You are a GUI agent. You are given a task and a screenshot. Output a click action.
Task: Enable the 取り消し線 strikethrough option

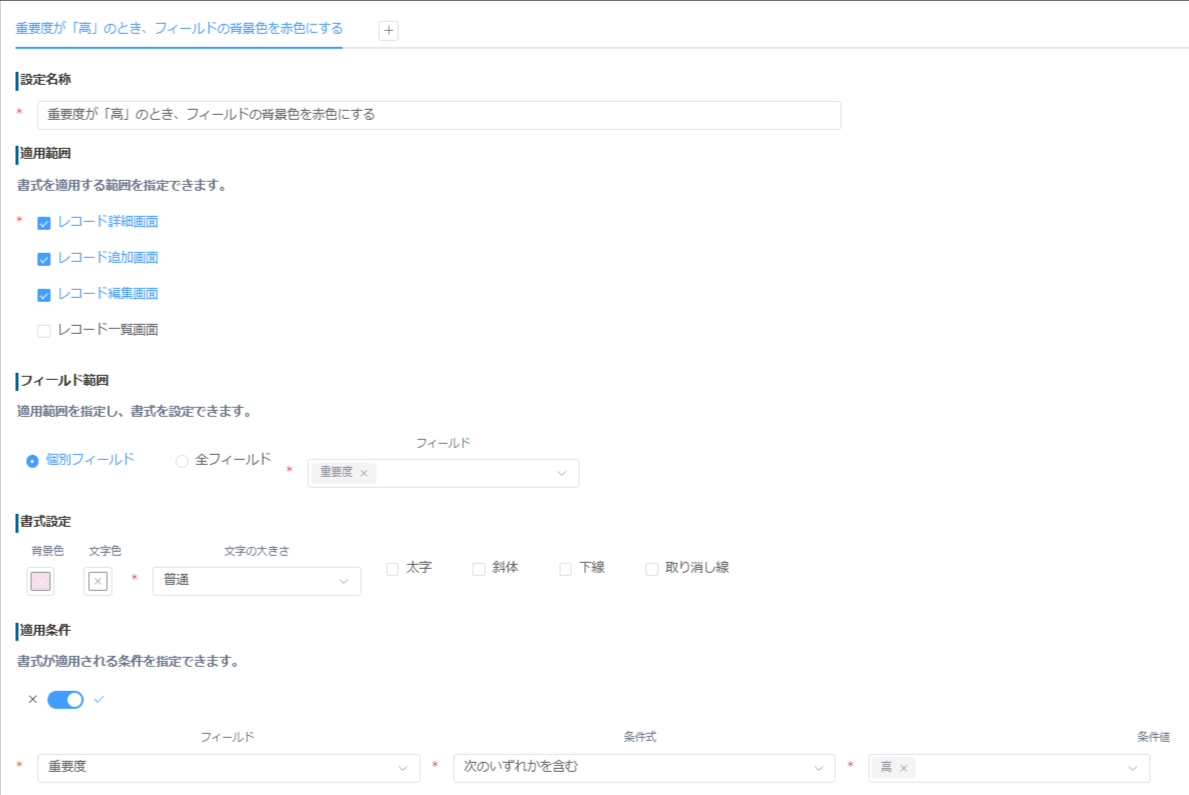click(652, 569)
